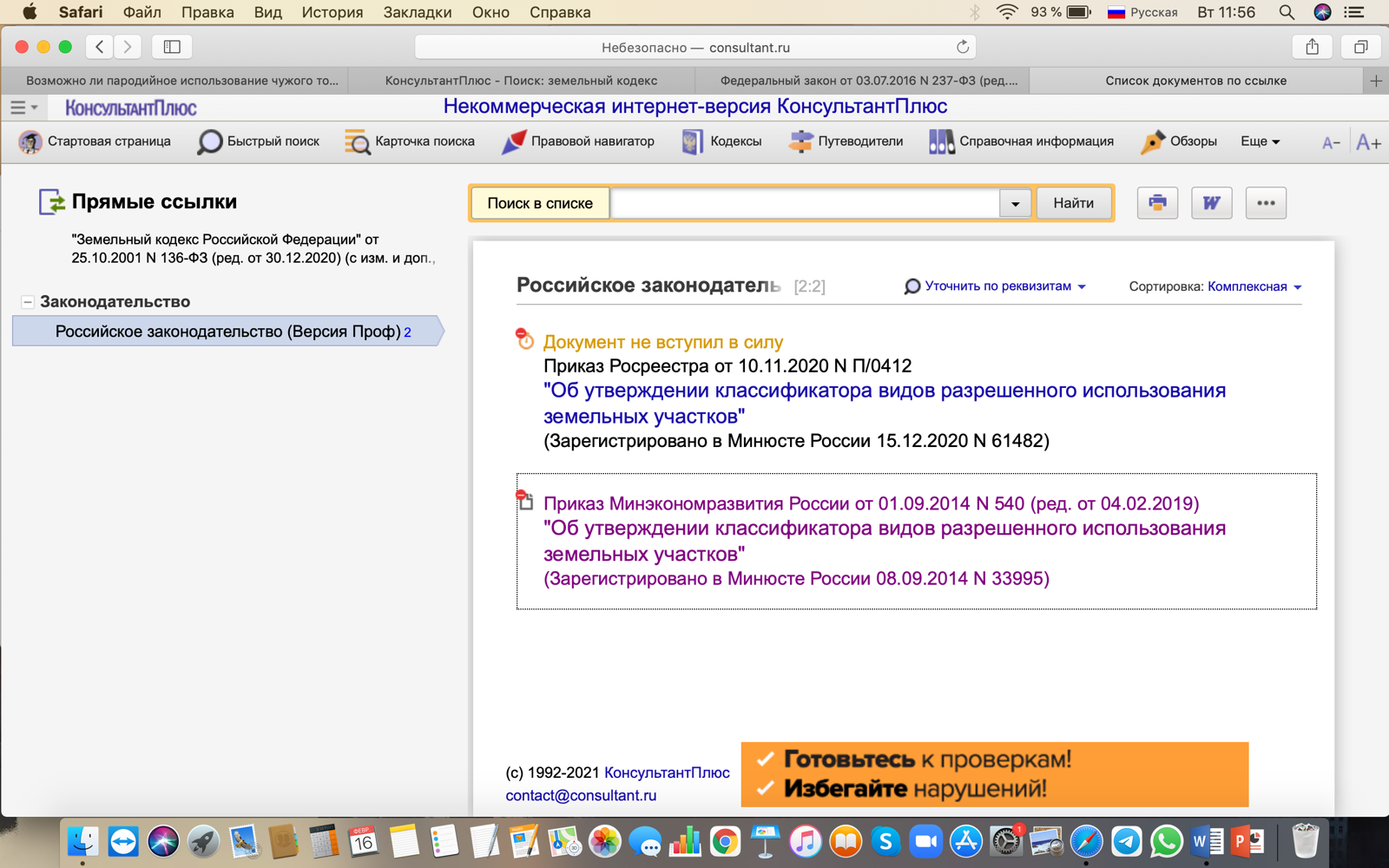Open the Прямые ссылки header icon
The width and height of the screenshot is (1389, 868).
pos(52,201)
